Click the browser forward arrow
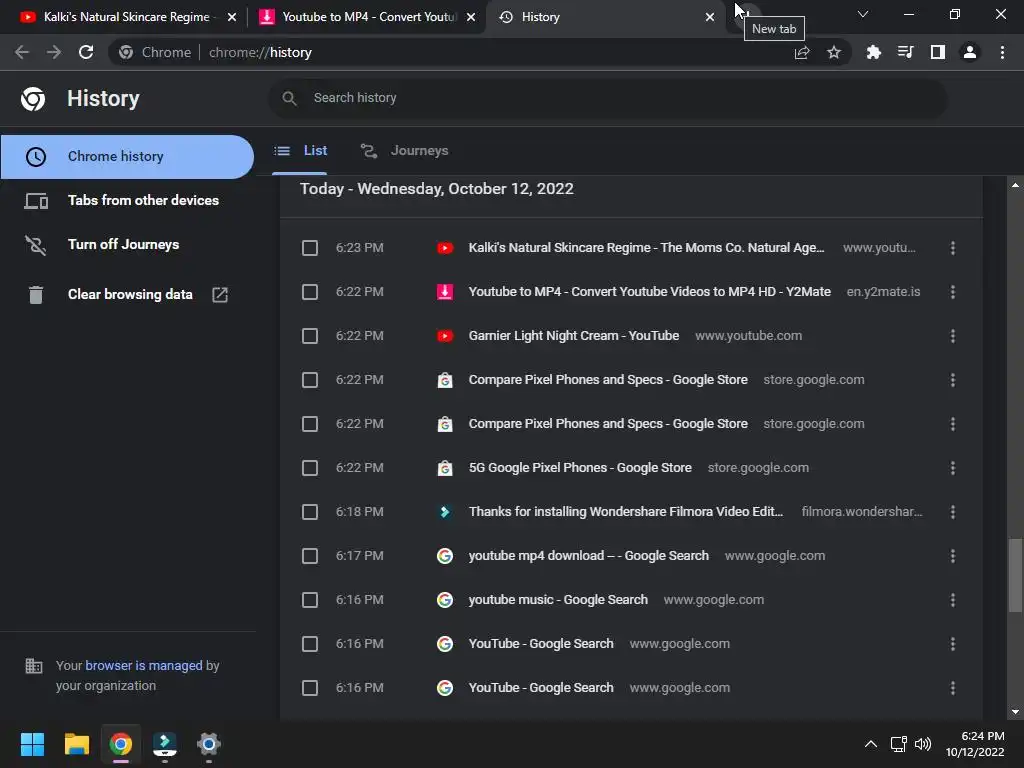 point(54,52)
